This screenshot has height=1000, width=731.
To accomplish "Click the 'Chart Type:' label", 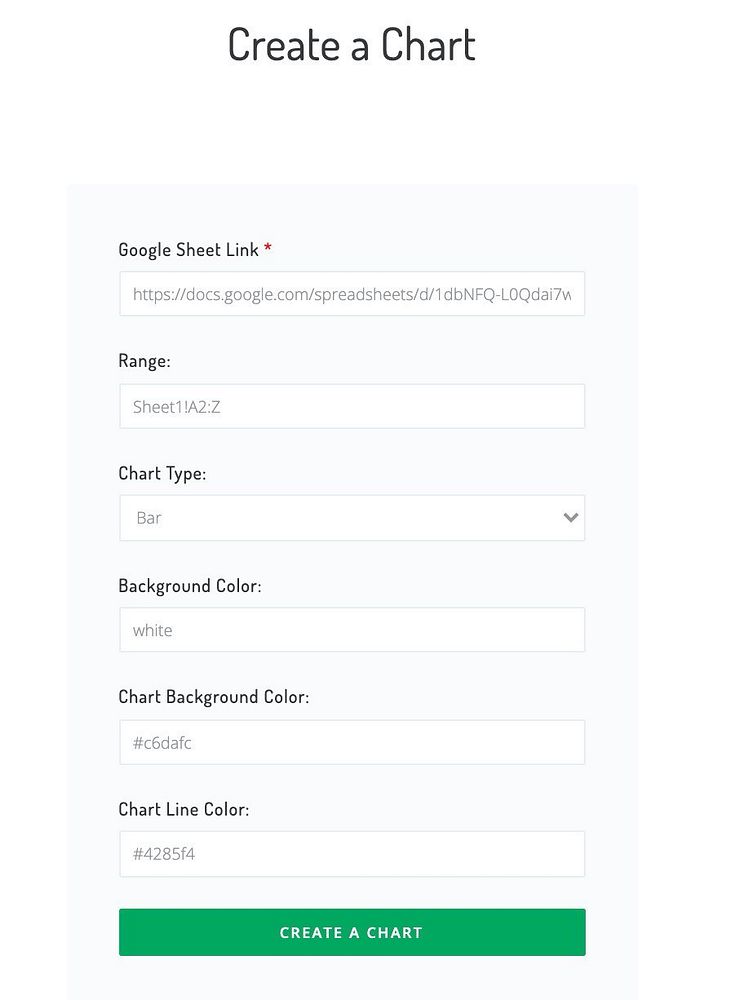I will (162, 473).
